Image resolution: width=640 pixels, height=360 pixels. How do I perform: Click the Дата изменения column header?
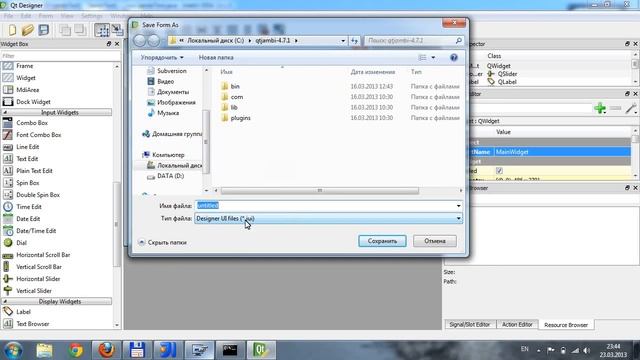pos(373,72)
